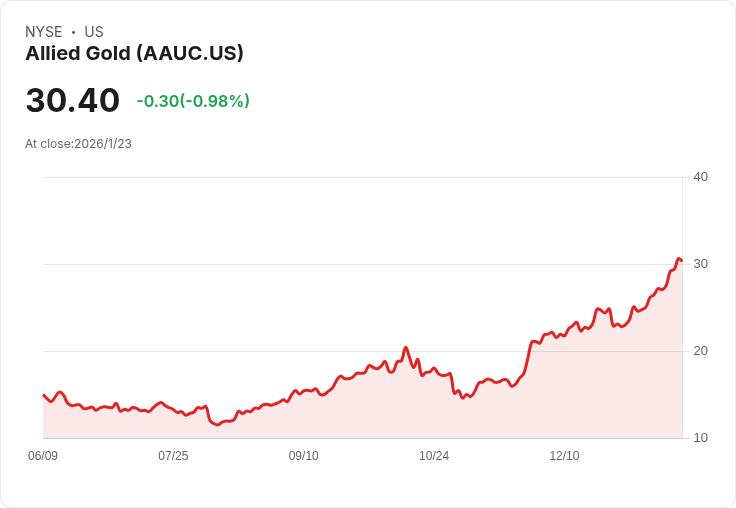The width and height of the screenshot is (736, 508).
Task: Click the Allied Gold (AAUC.US) title
Action: [134, 54]
